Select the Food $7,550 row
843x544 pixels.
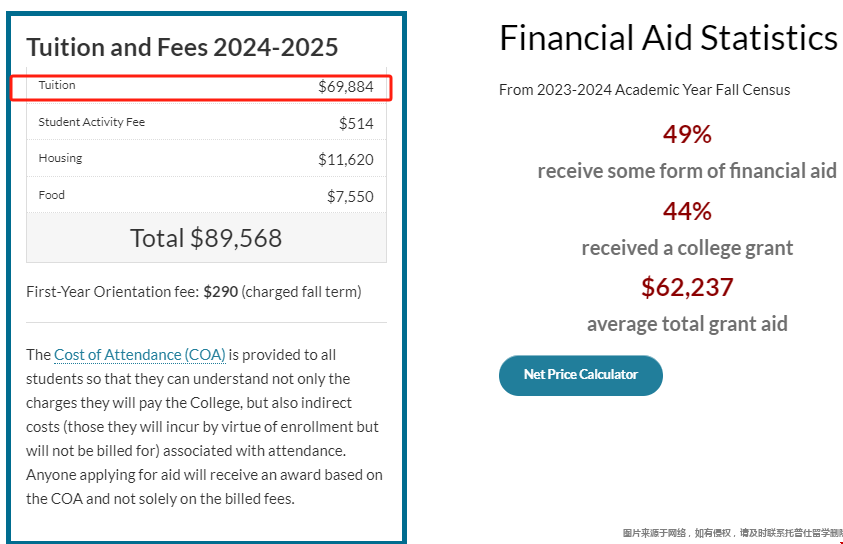pyautogui.click(x=206, y=195)
